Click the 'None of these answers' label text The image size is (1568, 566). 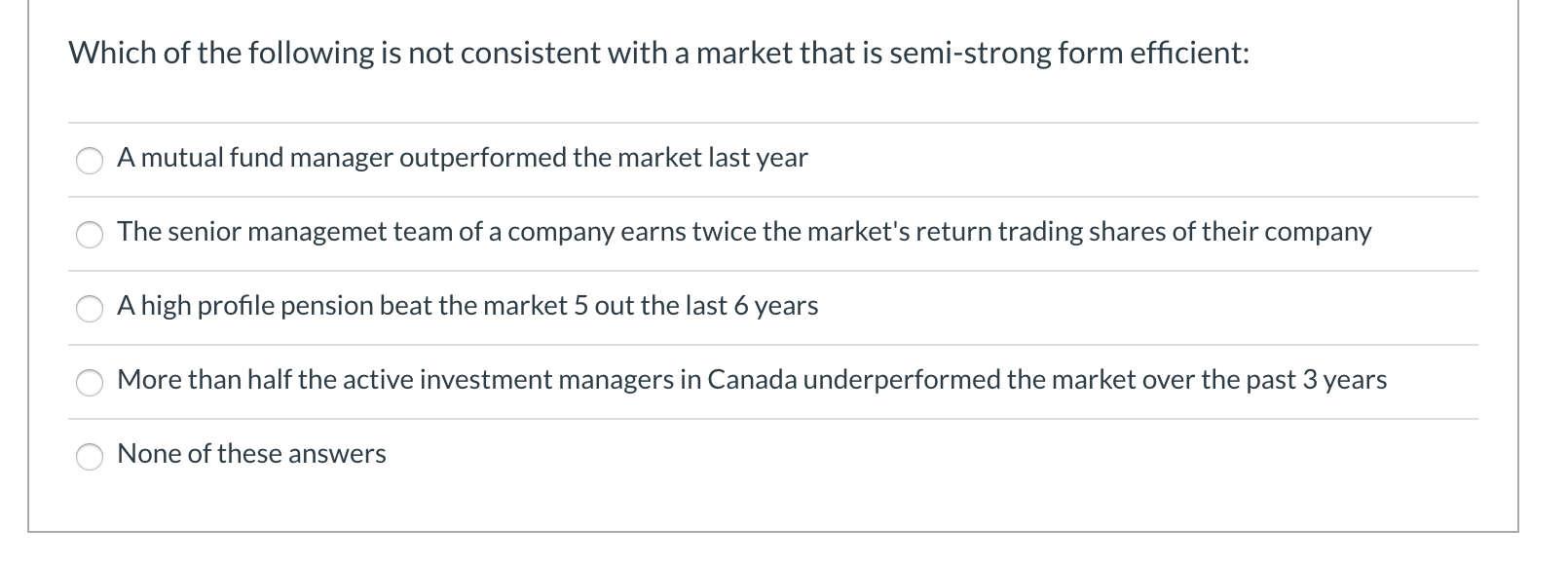[x=251, y=454]
